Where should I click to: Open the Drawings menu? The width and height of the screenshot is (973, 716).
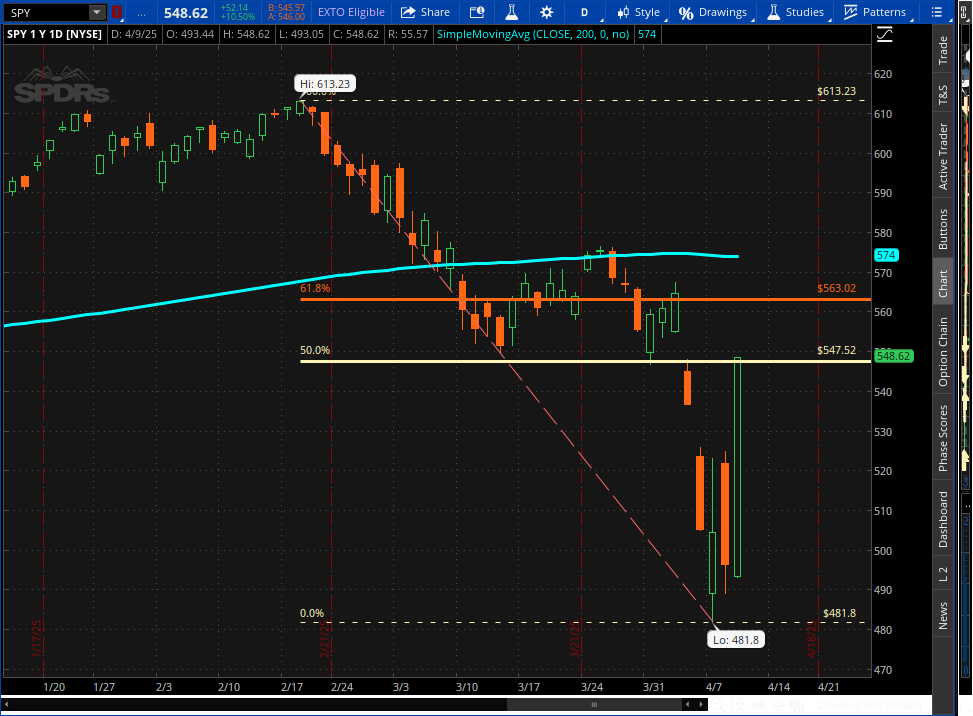click(712, 12)
